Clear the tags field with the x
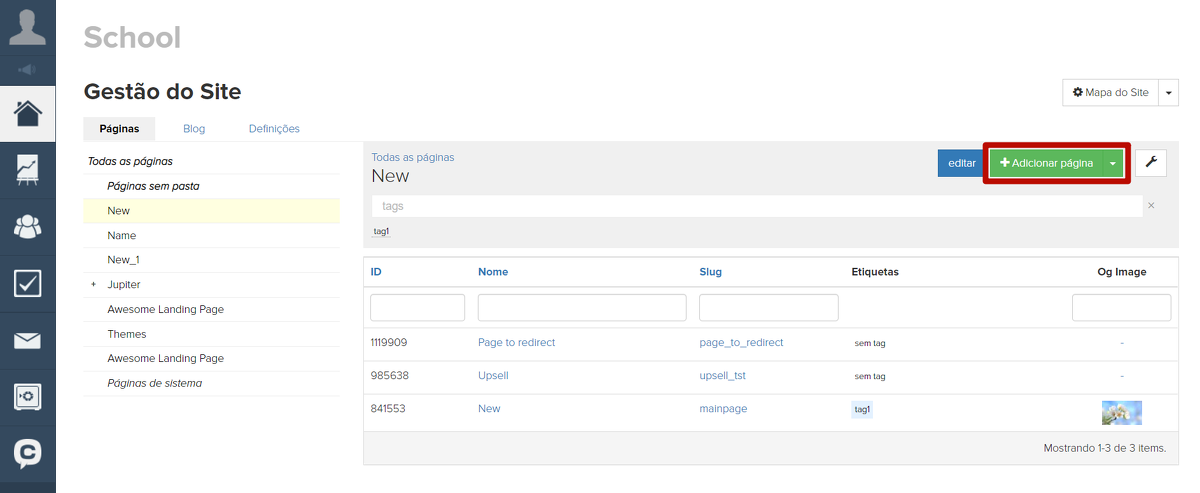 click(1151, 206)
